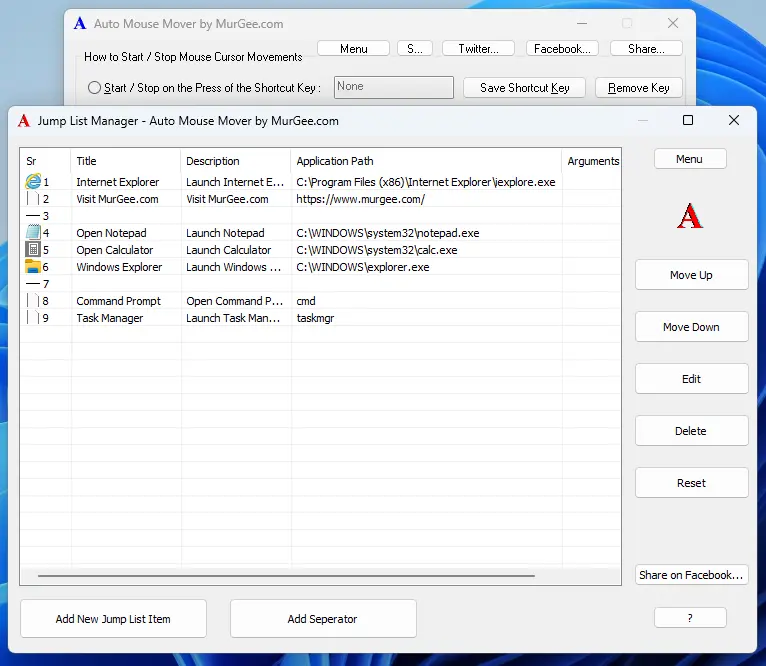Click the Windows Explorer folder icon in row 6
Screen dimensions: 766x666
pos(33,267)
